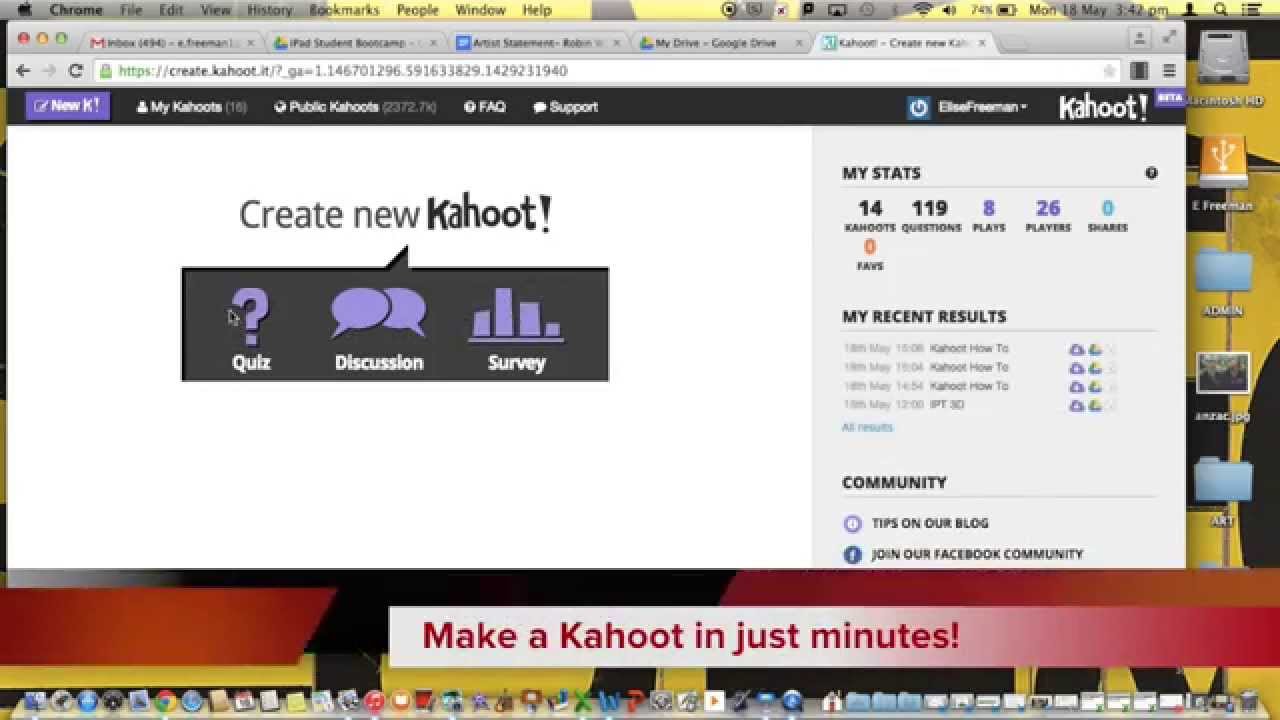This screenshot has width=1280, height=720.
Task: Click the 26 Players statistic
Action: coord(1048,215)
